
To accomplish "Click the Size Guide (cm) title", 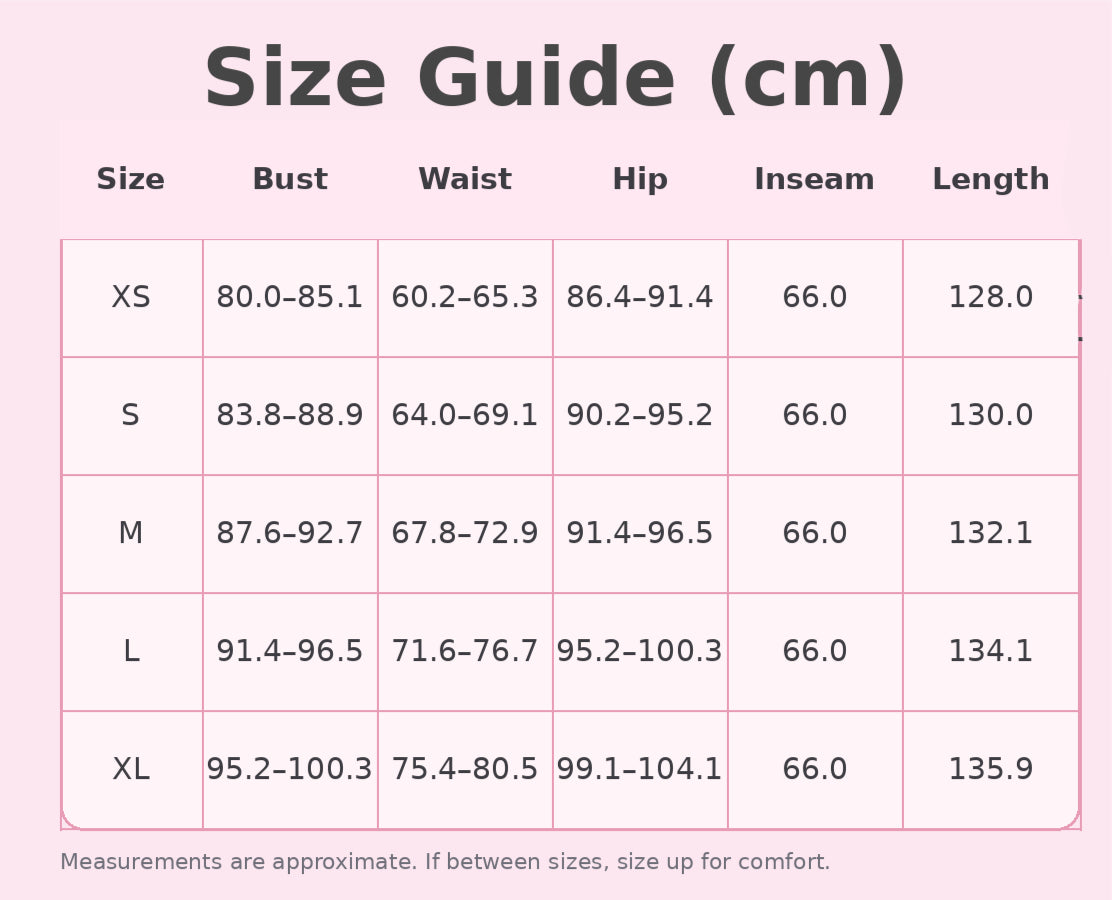I will pyautogui.click(x=556, y=80).
